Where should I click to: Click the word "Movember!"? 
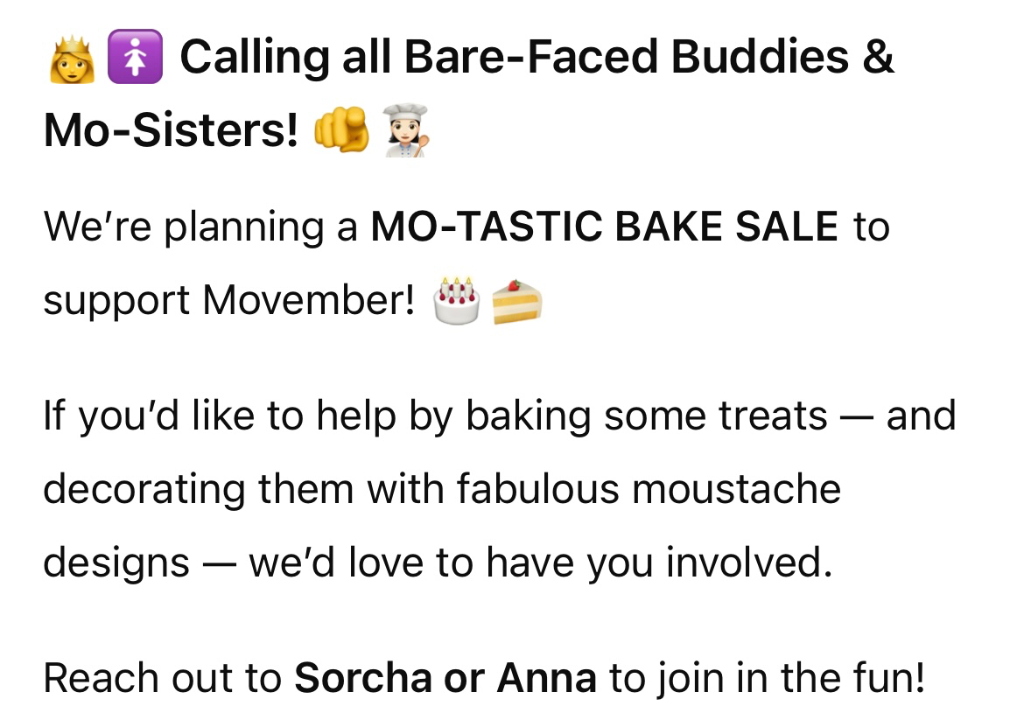(308, 300)
